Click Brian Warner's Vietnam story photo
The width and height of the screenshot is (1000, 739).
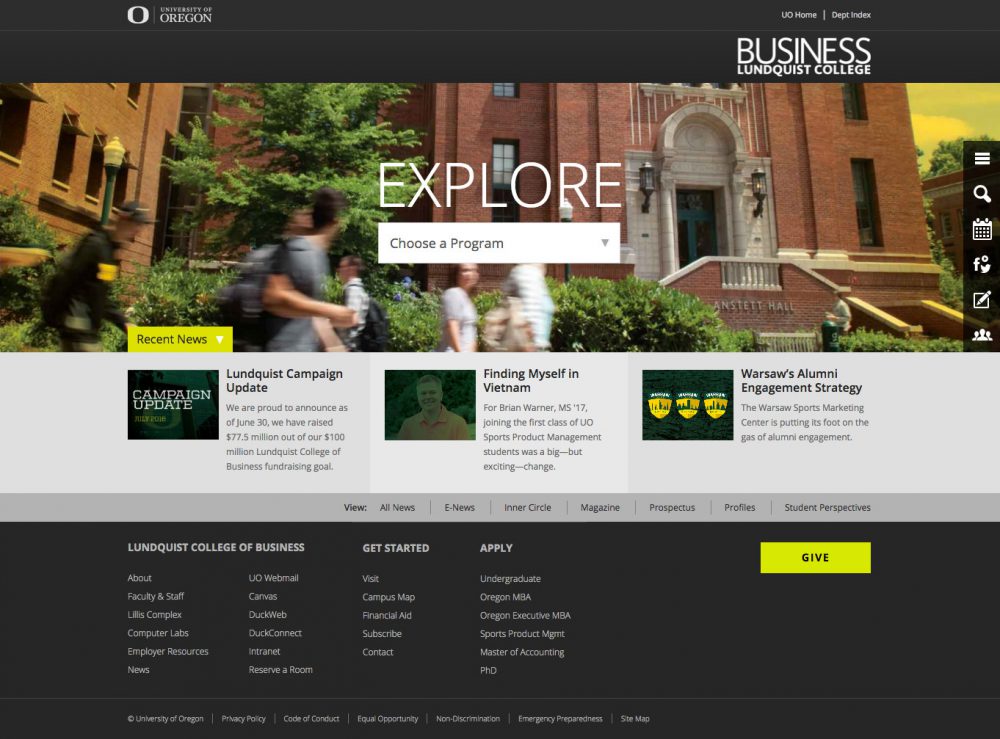(x=429, y=404)
